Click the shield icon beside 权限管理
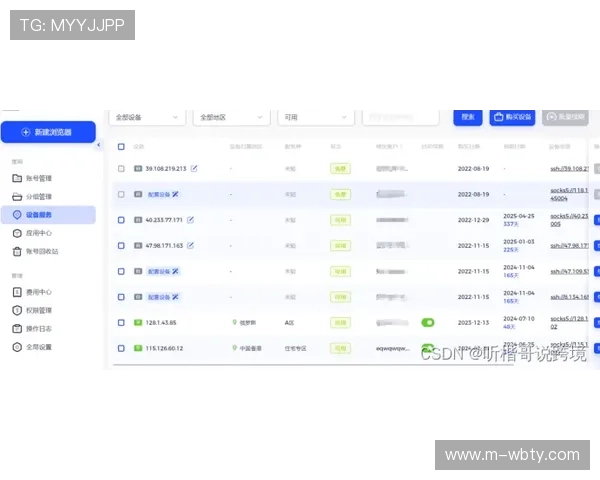The width and height of the screenshot is (600, 480). [17, 310]
